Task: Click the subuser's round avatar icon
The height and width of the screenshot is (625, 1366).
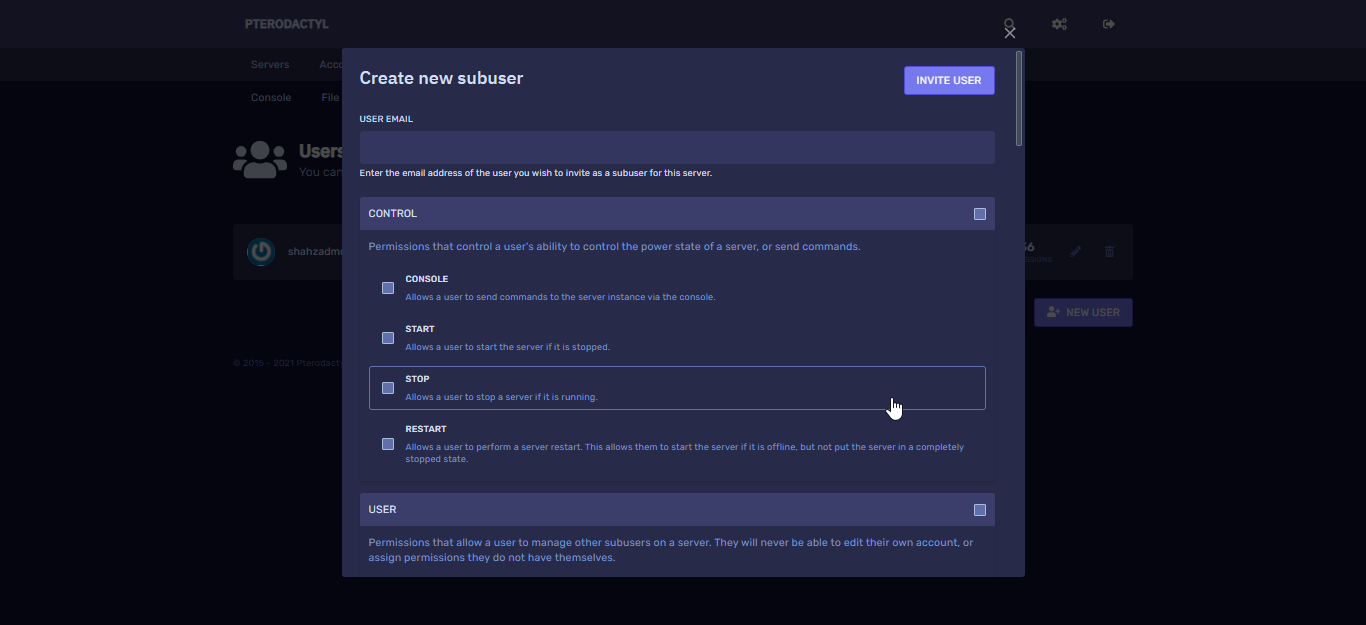Action: coord(261,252)
